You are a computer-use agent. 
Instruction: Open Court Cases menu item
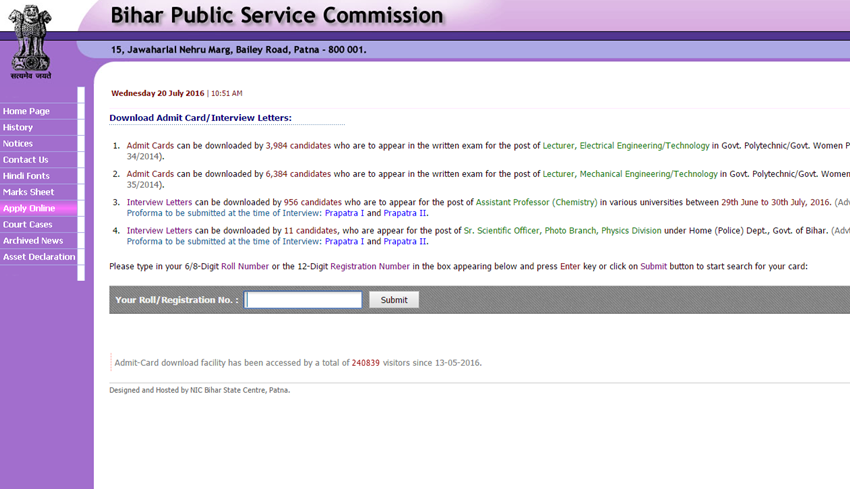click(28, 225)
